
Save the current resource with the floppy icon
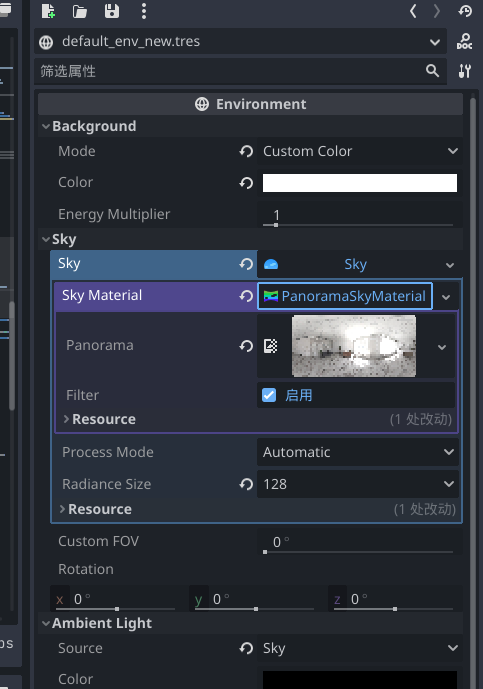click(x=112, y=11)
